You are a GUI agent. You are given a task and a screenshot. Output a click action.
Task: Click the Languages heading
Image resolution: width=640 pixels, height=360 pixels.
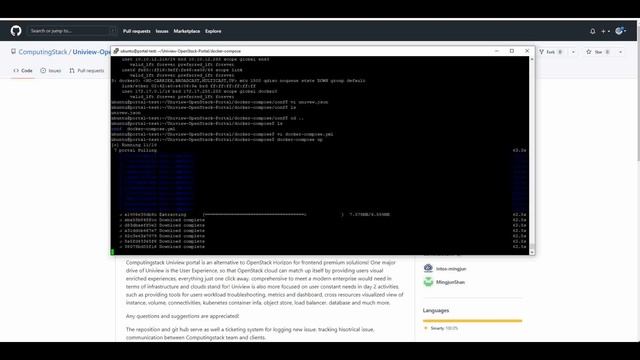point(436,310)
